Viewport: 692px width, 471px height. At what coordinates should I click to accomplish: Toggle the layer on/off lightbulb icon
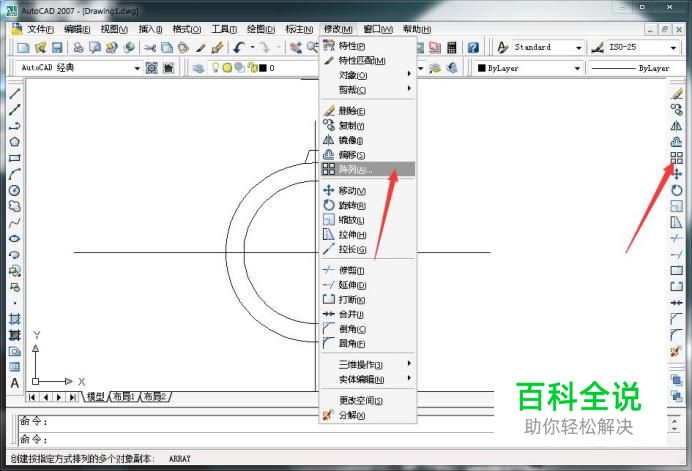coord(215,68)
